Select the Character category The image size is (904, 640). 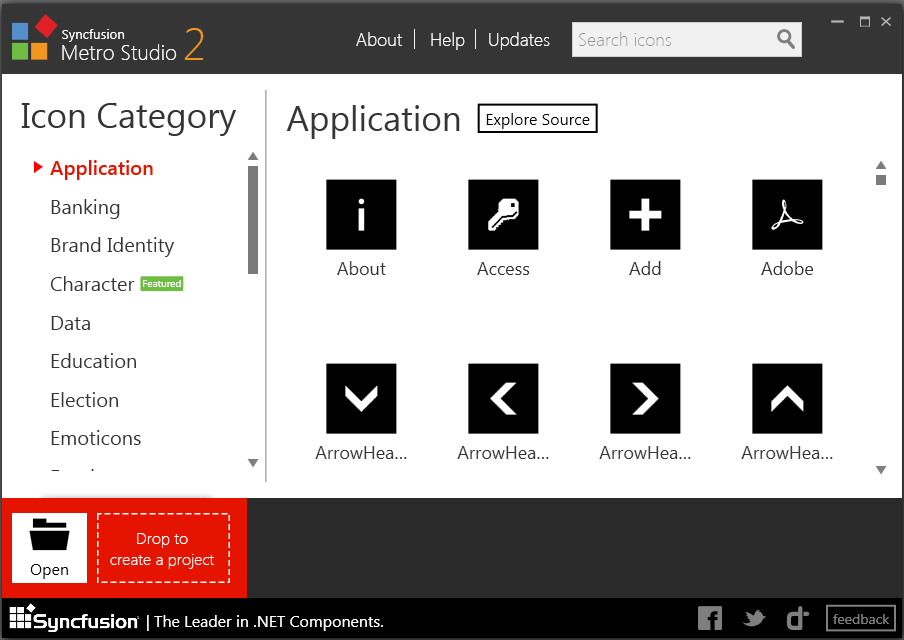92,284
